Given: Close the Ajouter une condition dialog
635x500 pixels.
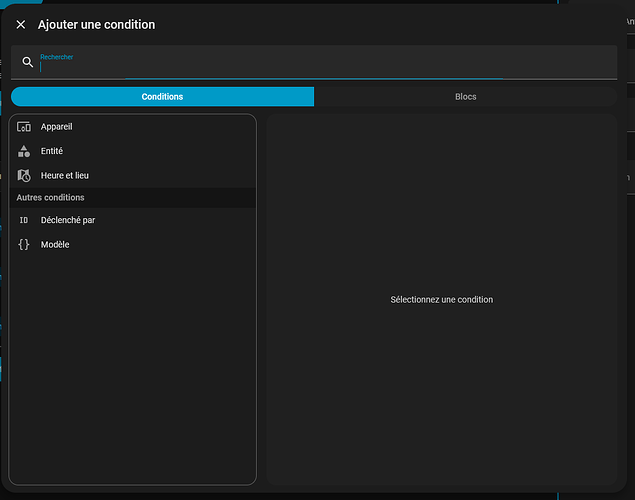Looking at the screenshot, I should click(21, 24).
